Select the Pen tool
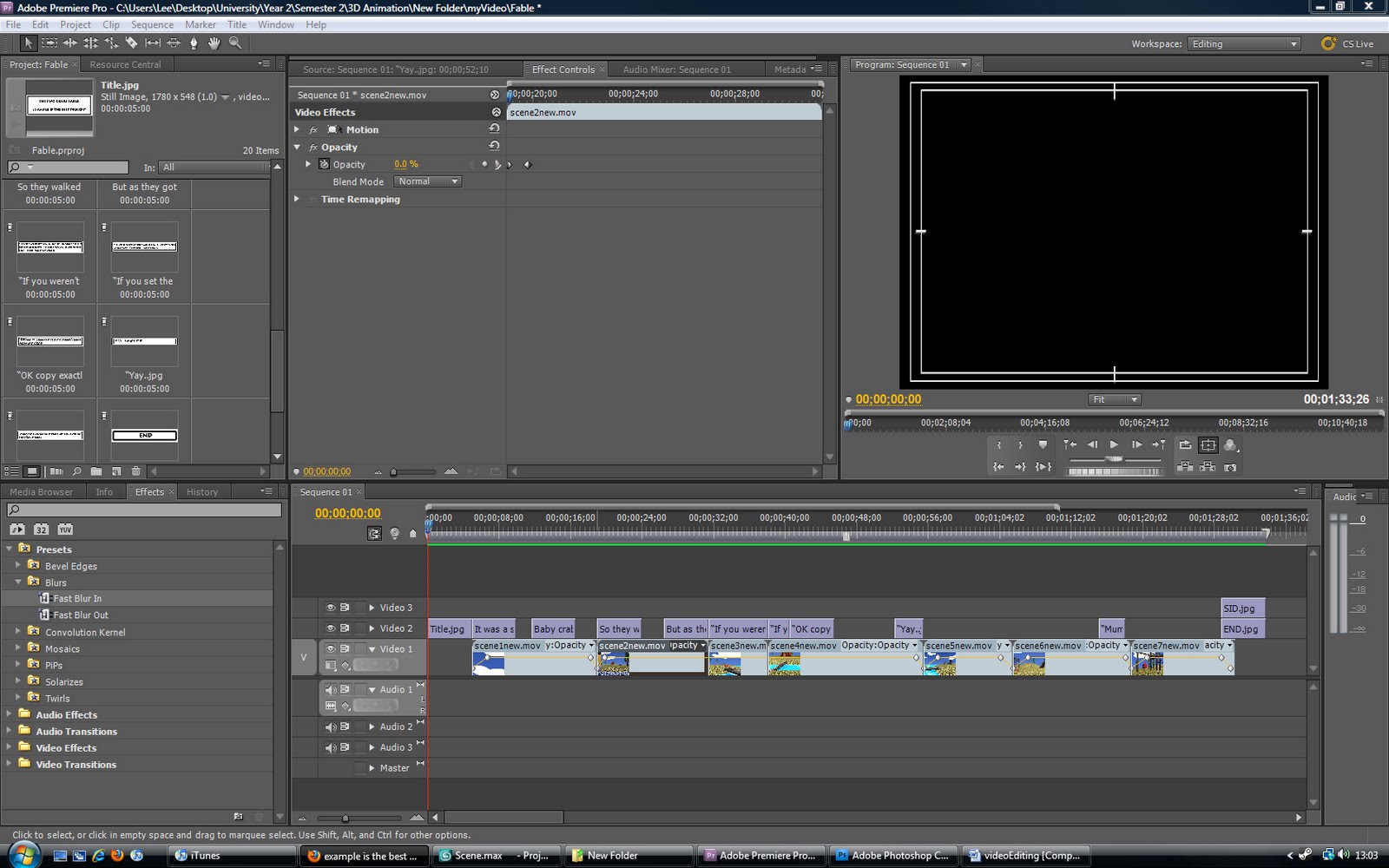The height and width of the screenshot is (868, 1389). click(194, 43)
